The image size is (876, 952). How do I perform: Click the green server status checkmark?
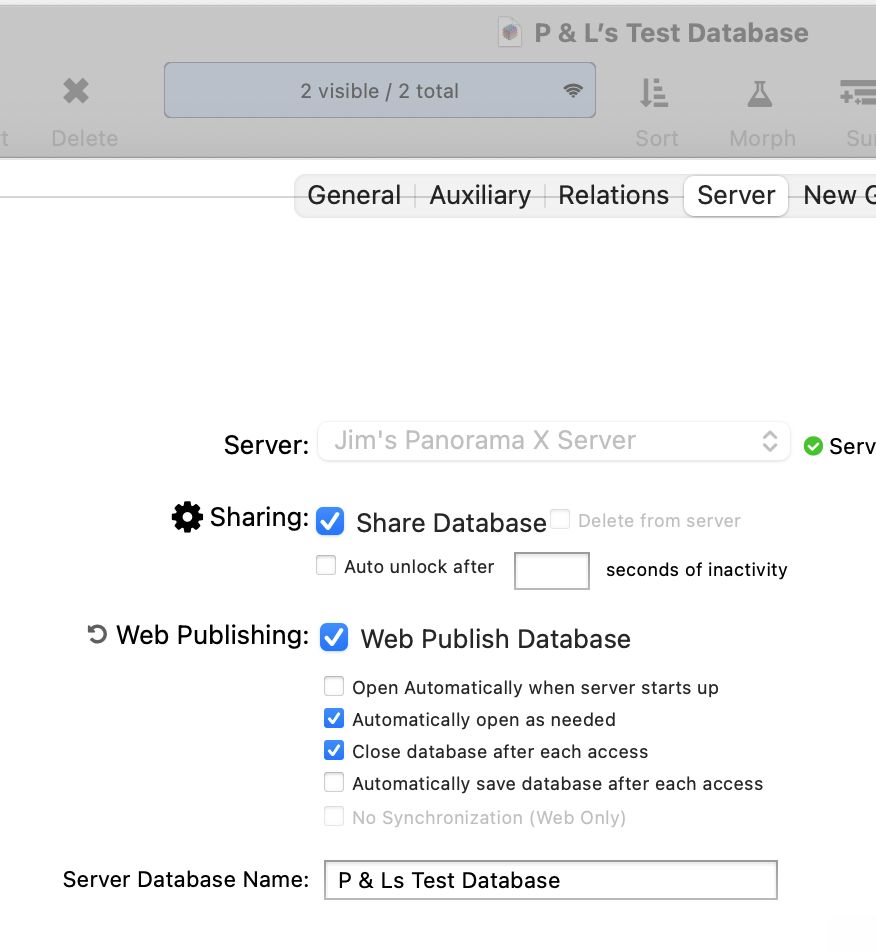click(813, 446)
